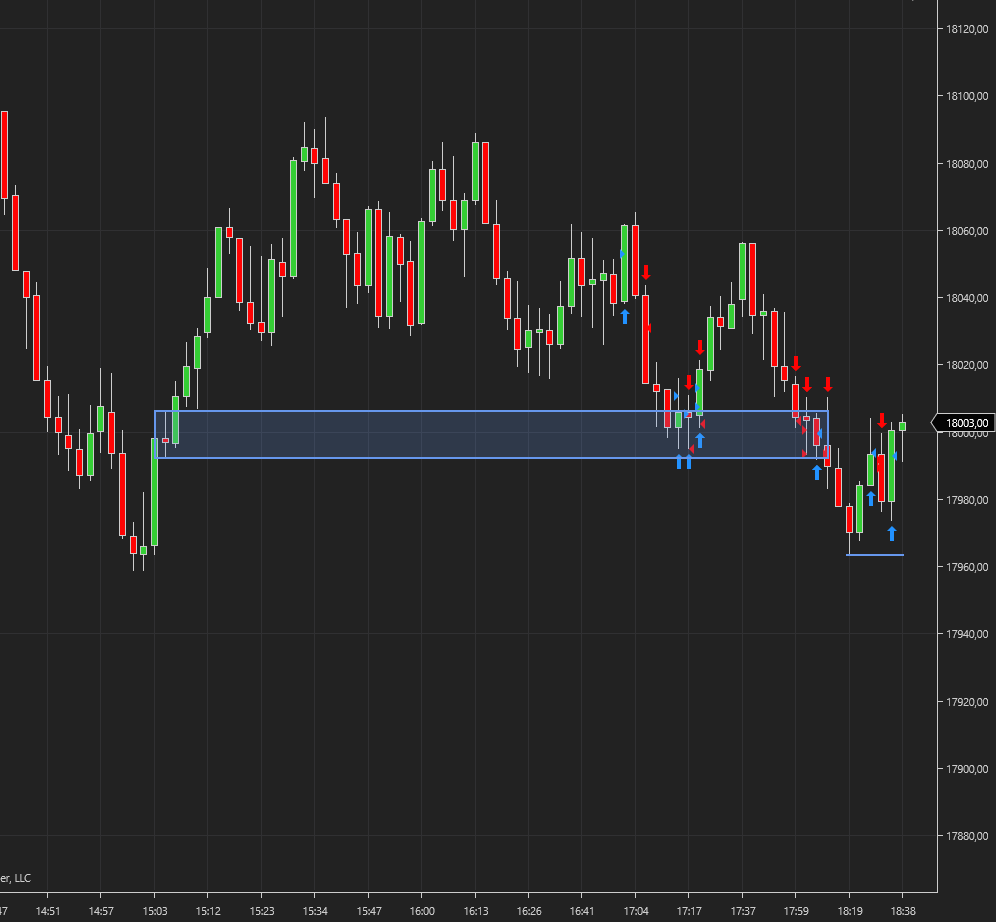Click the 17900,00 price axis label
This screenshot has width=996, height=922.
[x=967, y=769]
